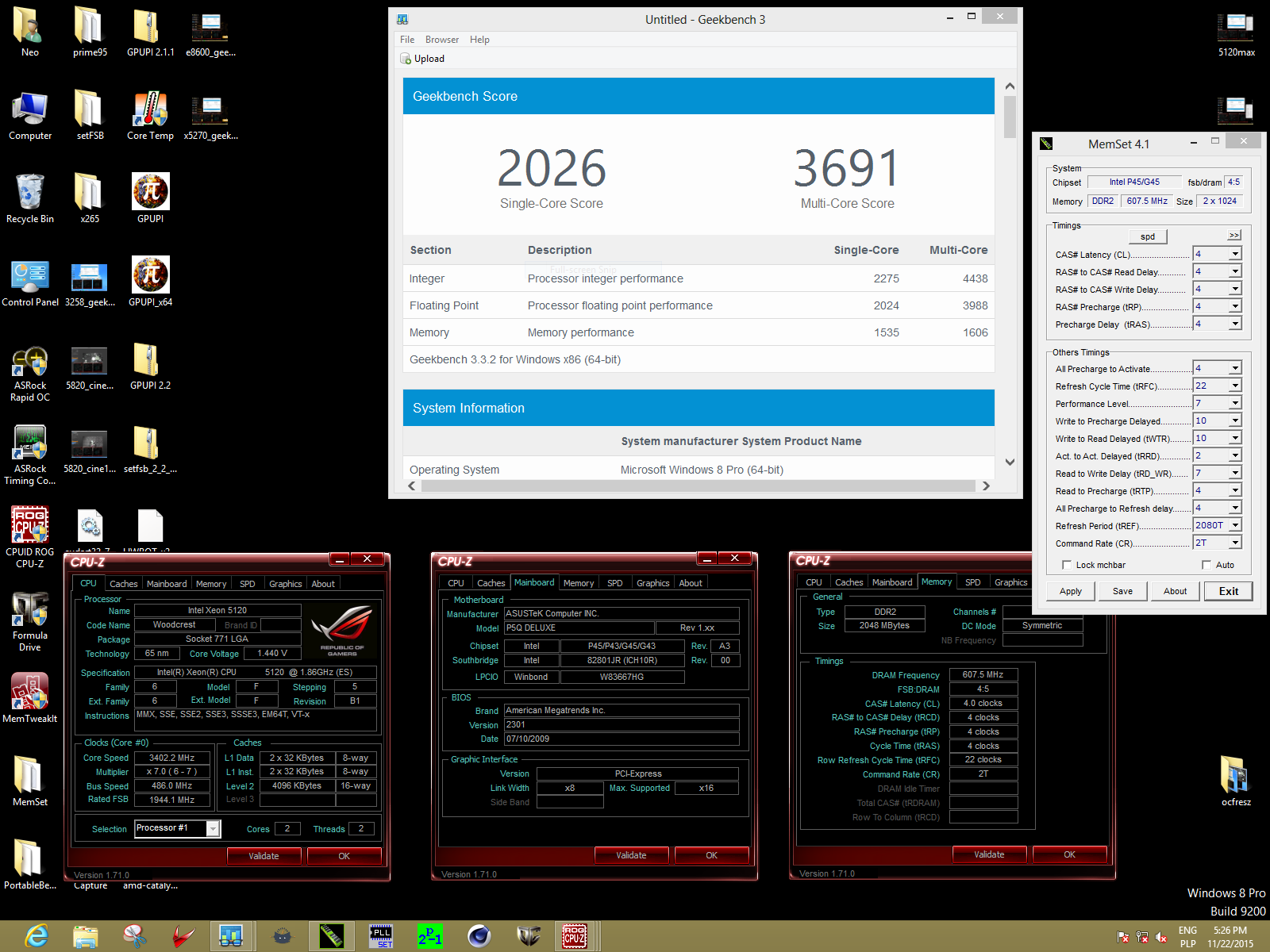
Task: Click the Apply button in MemSet
Action: [x=1071, y=591]
